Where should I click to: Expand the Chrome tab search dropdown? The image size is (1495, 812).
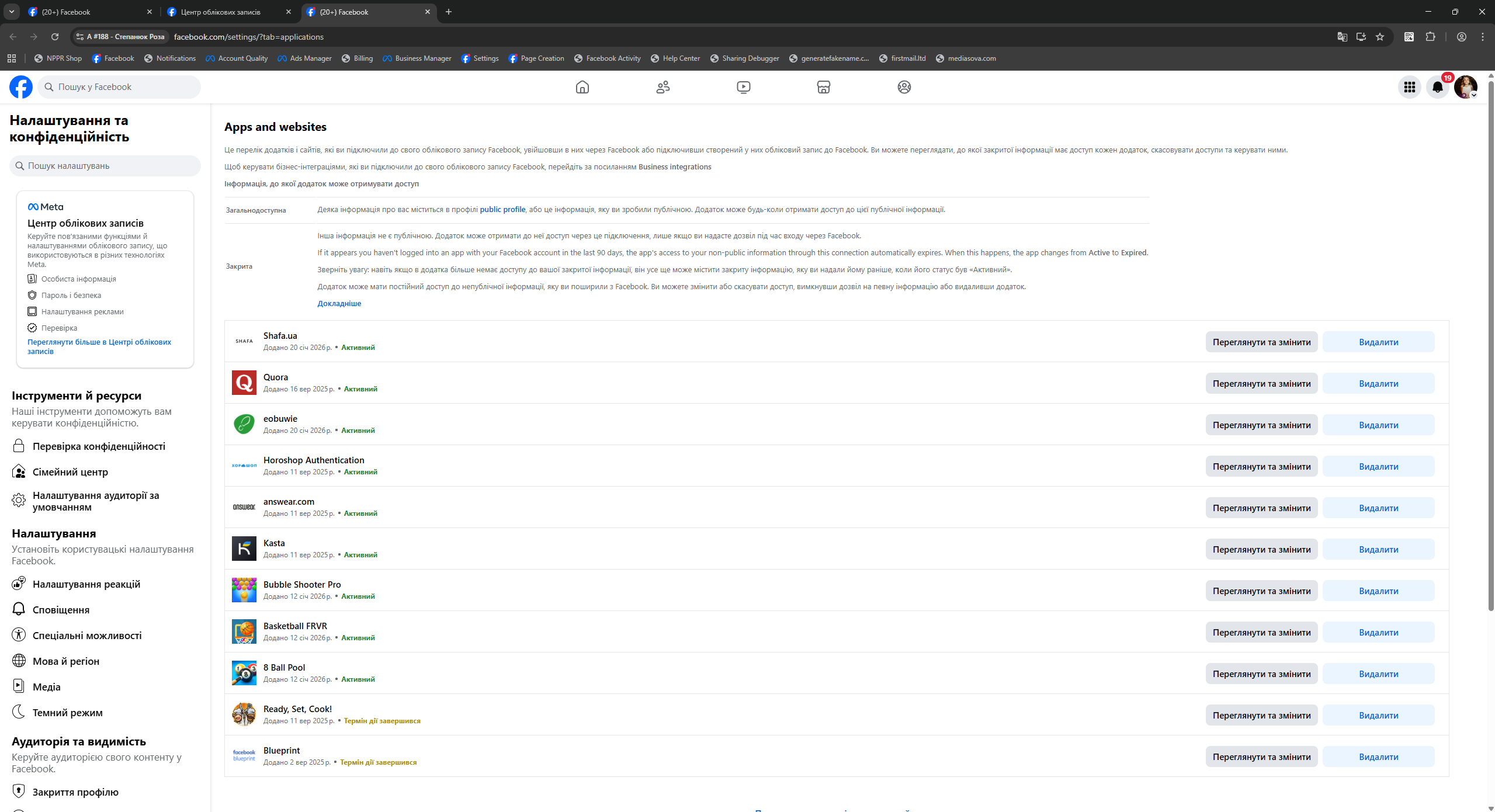(11, 12)
